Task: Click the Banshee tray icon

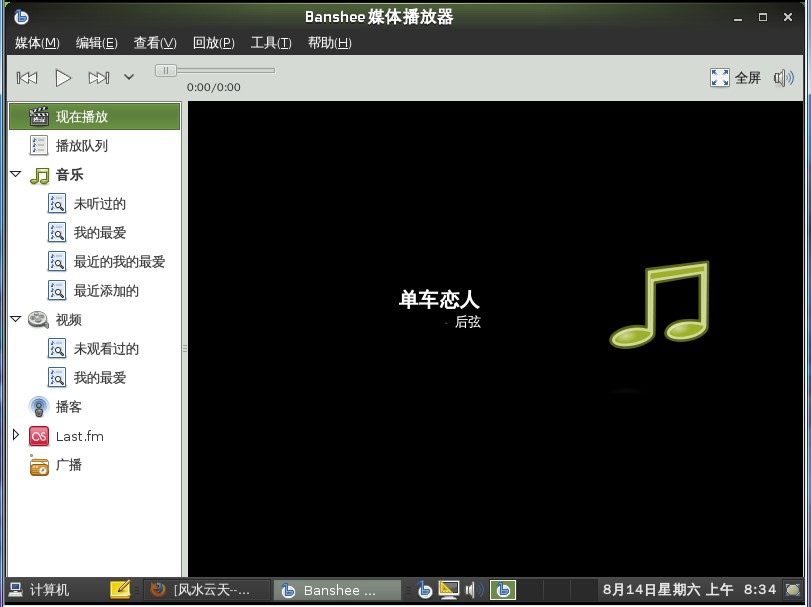Action: [425, 589]
